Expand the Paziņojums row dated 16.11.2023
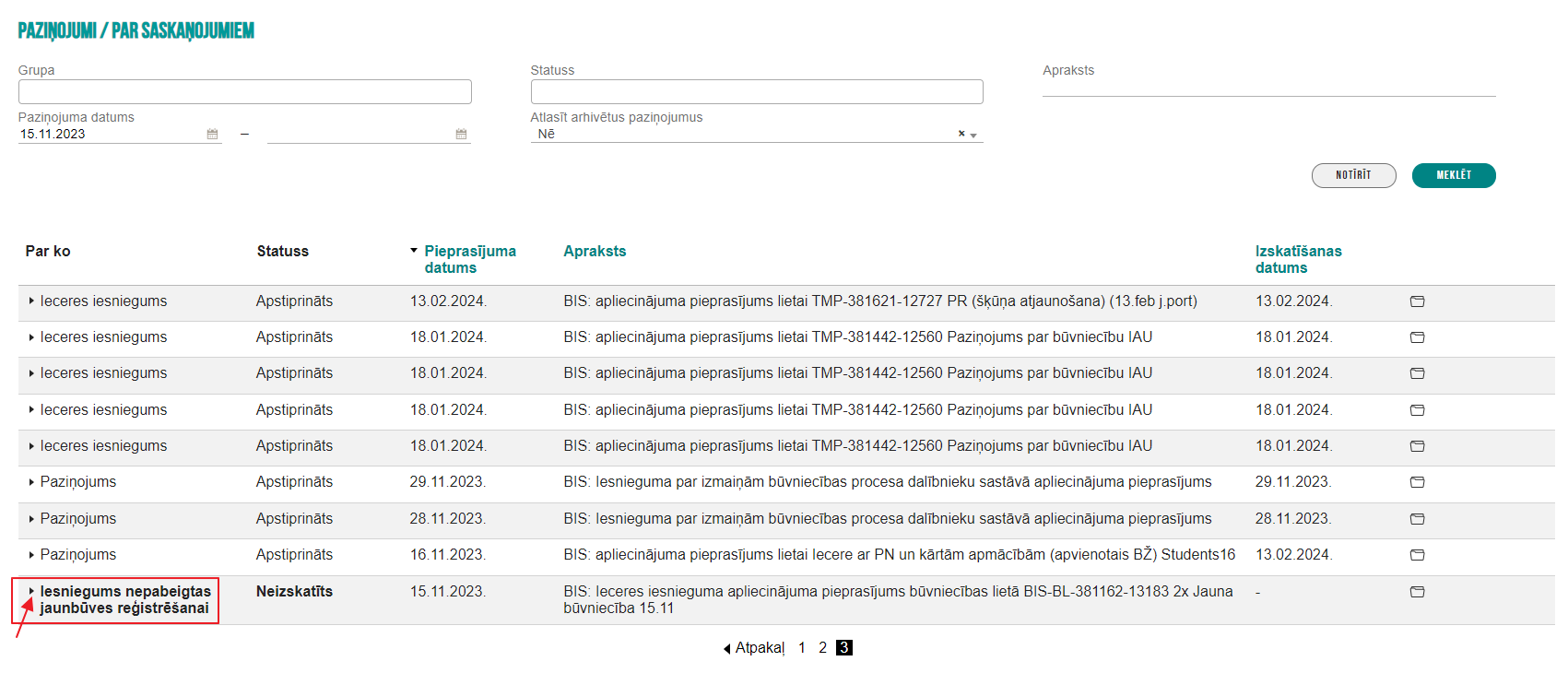Viewport: 1568px width, 673px height. (31, 555)
